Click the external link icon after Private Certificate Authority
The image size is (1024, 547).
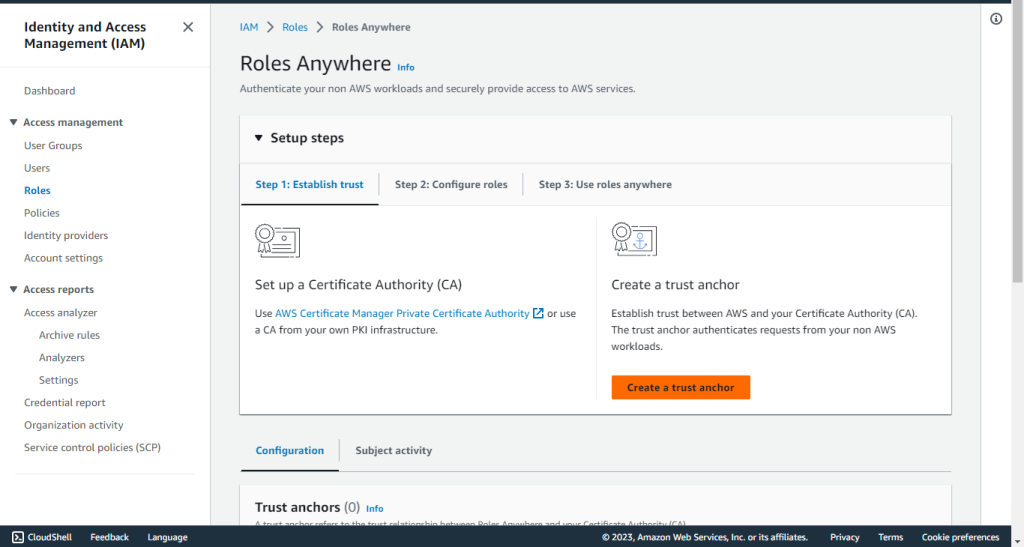[x=538, y=313]
